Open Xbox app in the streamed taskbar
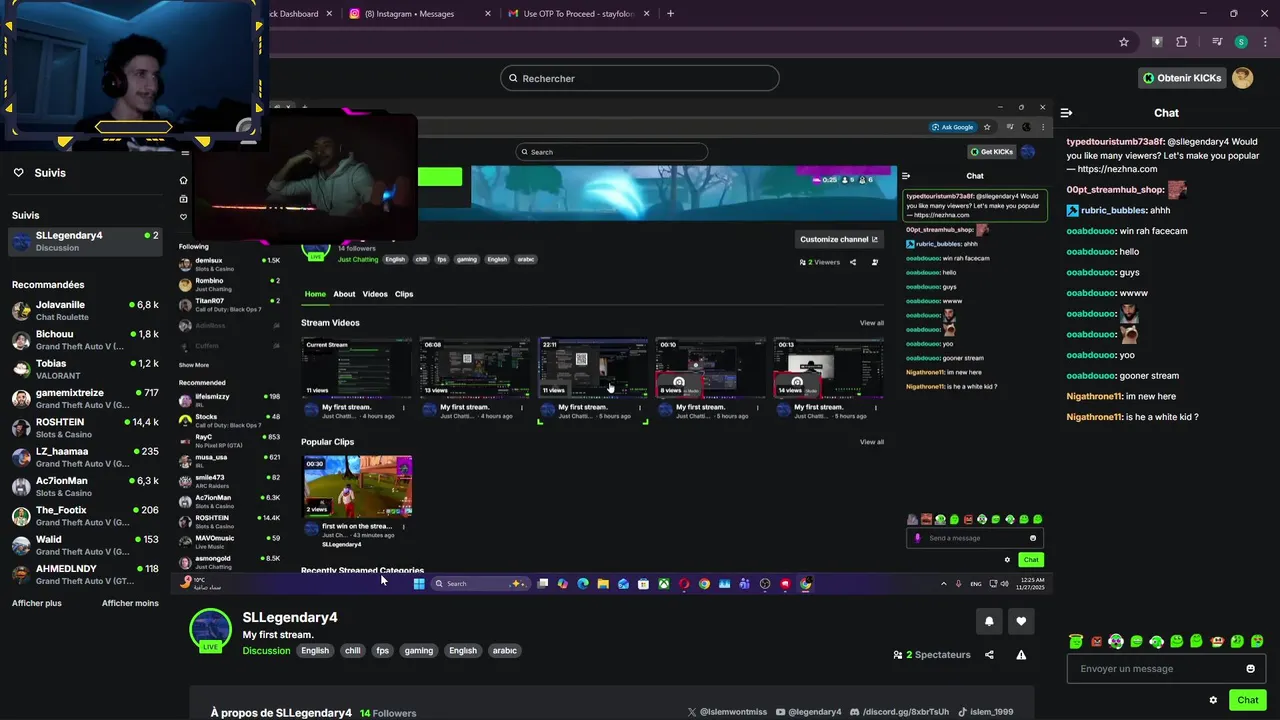The width and height of the screenshot is (1280, 720). (664, 584)
